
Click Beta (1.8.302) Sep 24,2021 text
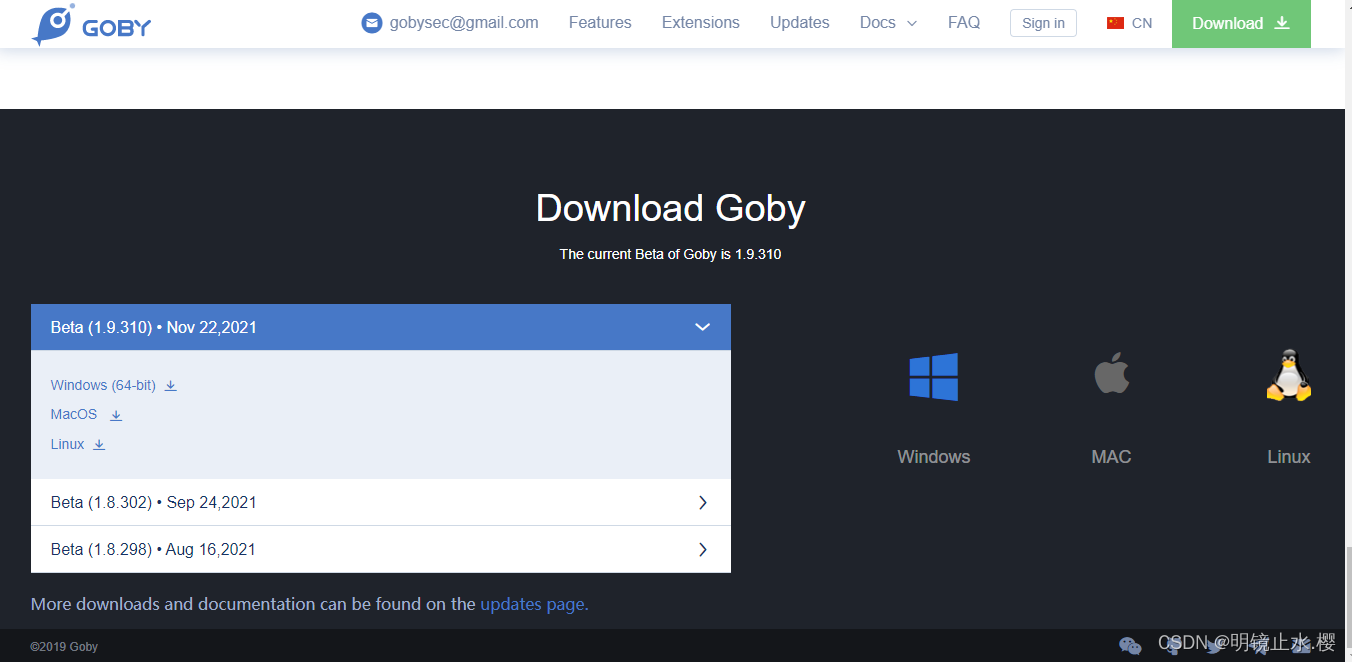point(154,502)
